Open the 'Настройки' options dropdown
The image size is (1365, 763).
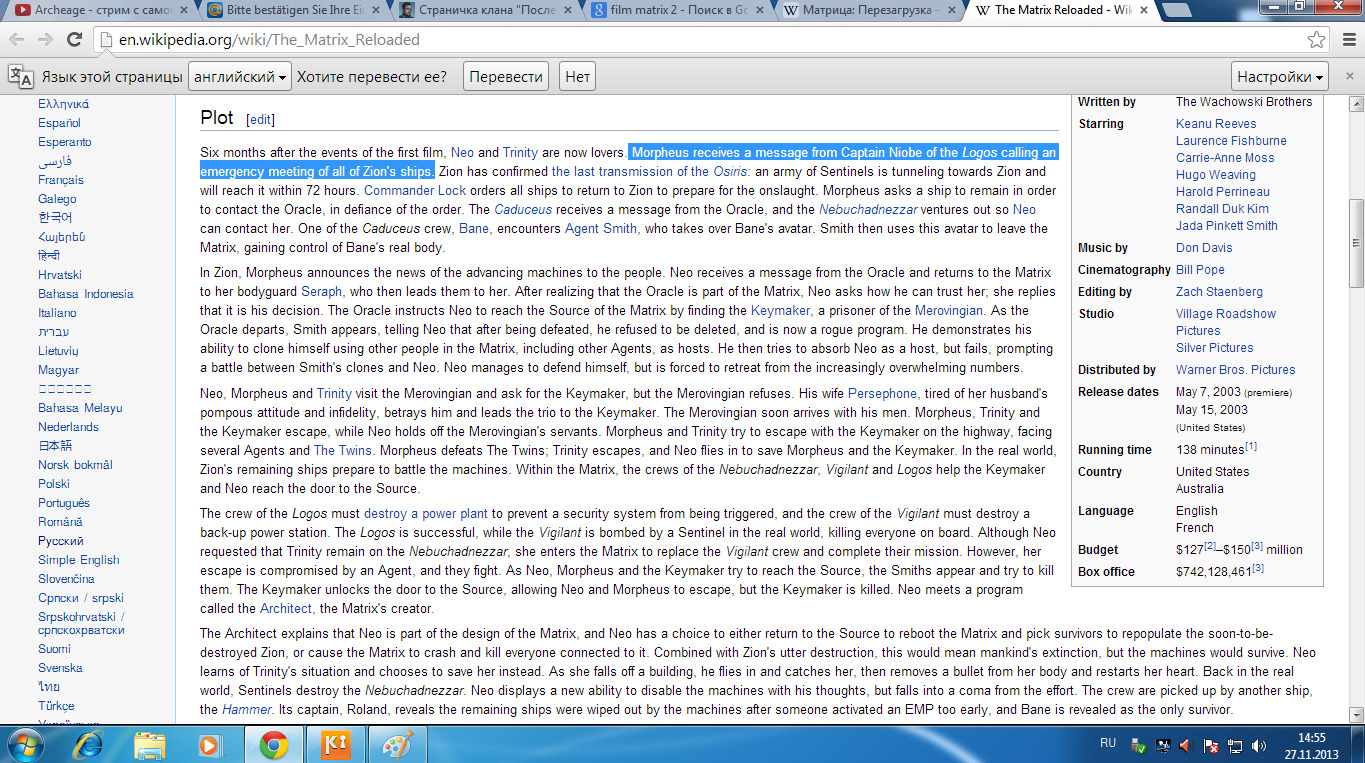(1280, 77)
